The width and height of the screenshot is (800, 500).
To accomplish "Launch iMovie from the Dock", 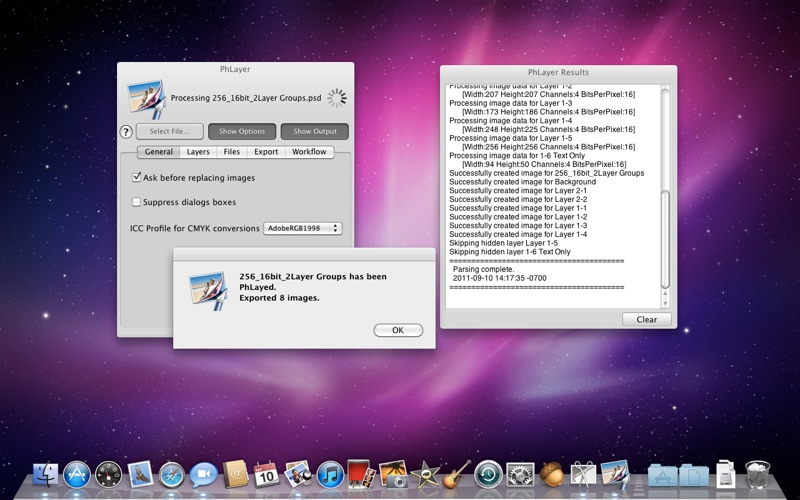I will [x=425, y=474].
